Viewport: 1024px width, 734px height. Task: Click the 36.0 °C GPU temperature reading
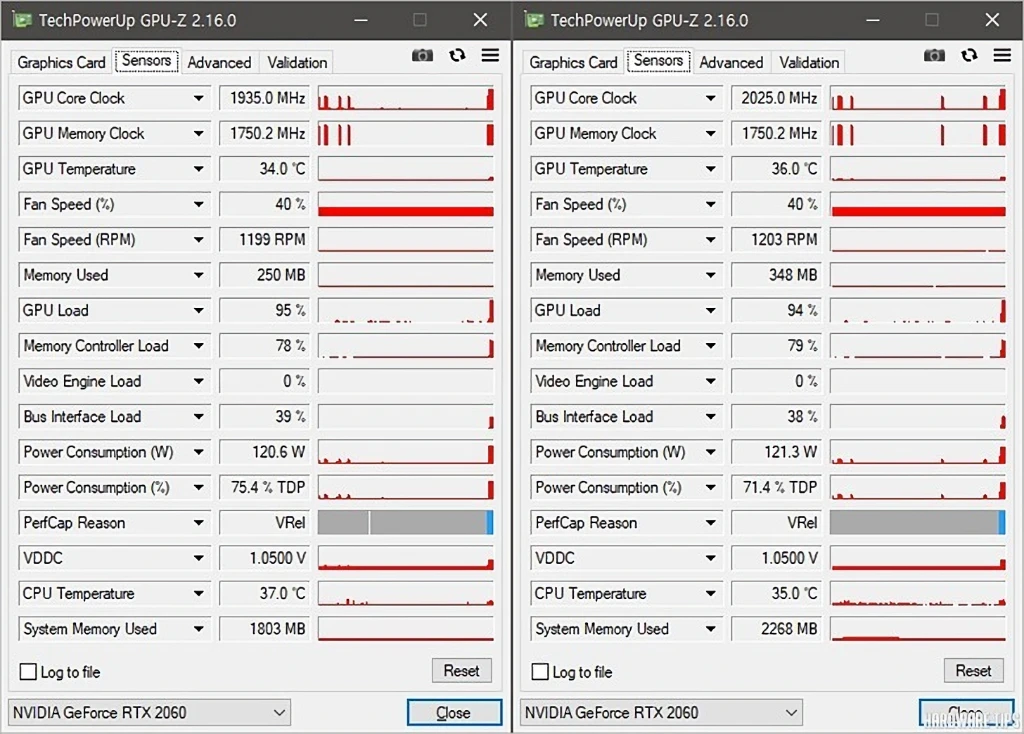point(776,169)
